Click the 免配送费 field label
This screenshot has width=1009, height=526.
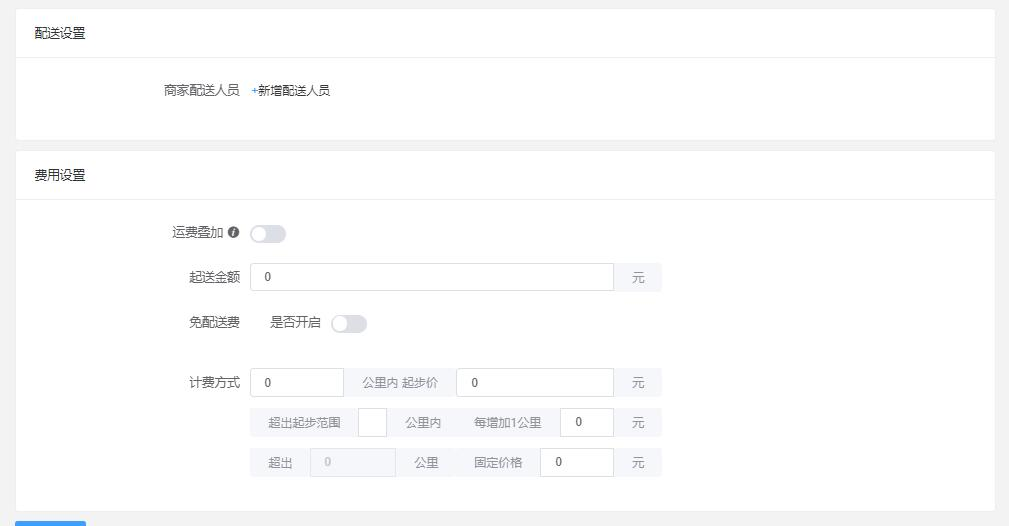tap(214, 323)
